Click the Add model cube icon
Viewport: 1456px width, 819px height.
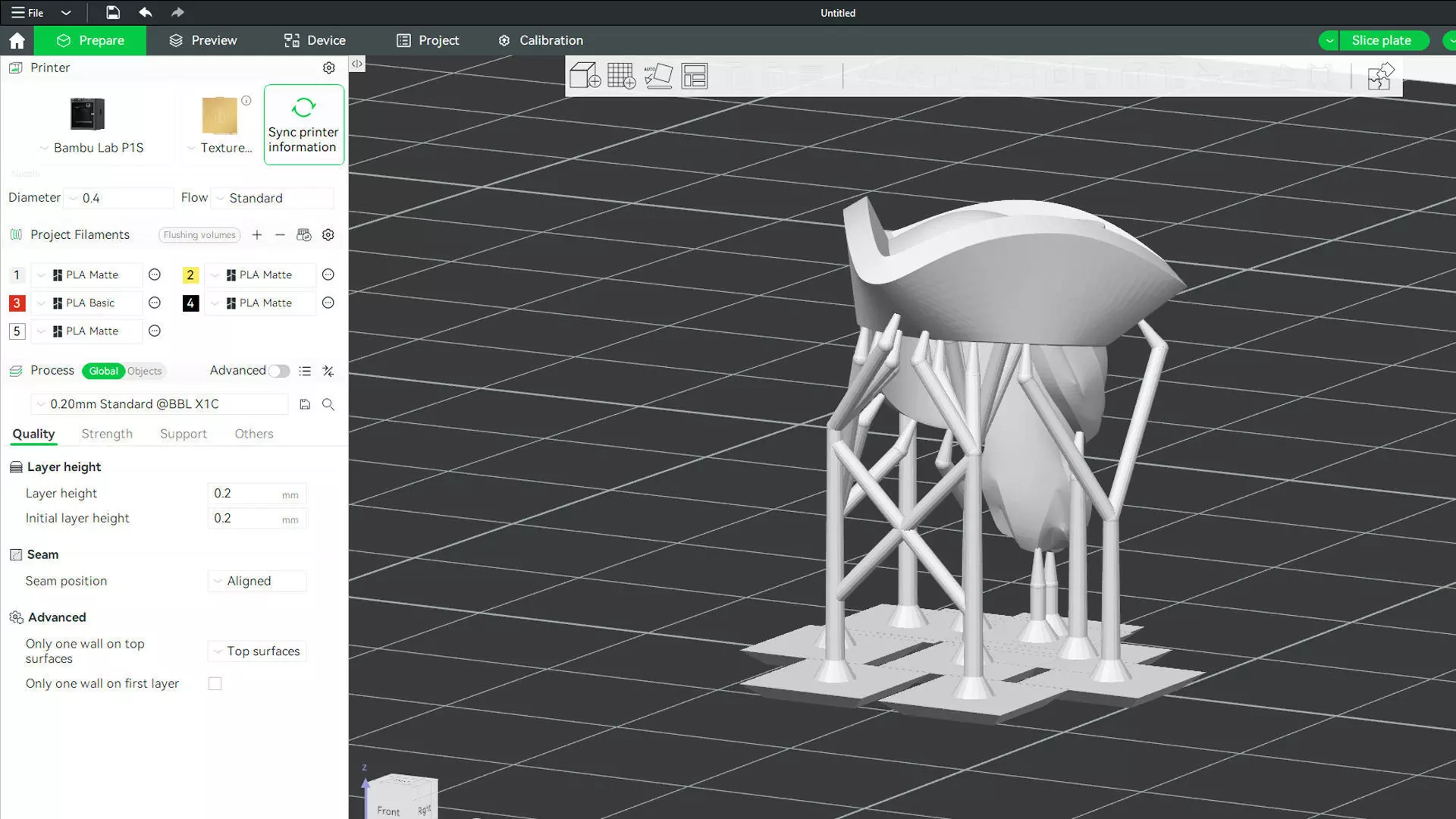coord(585,76)
